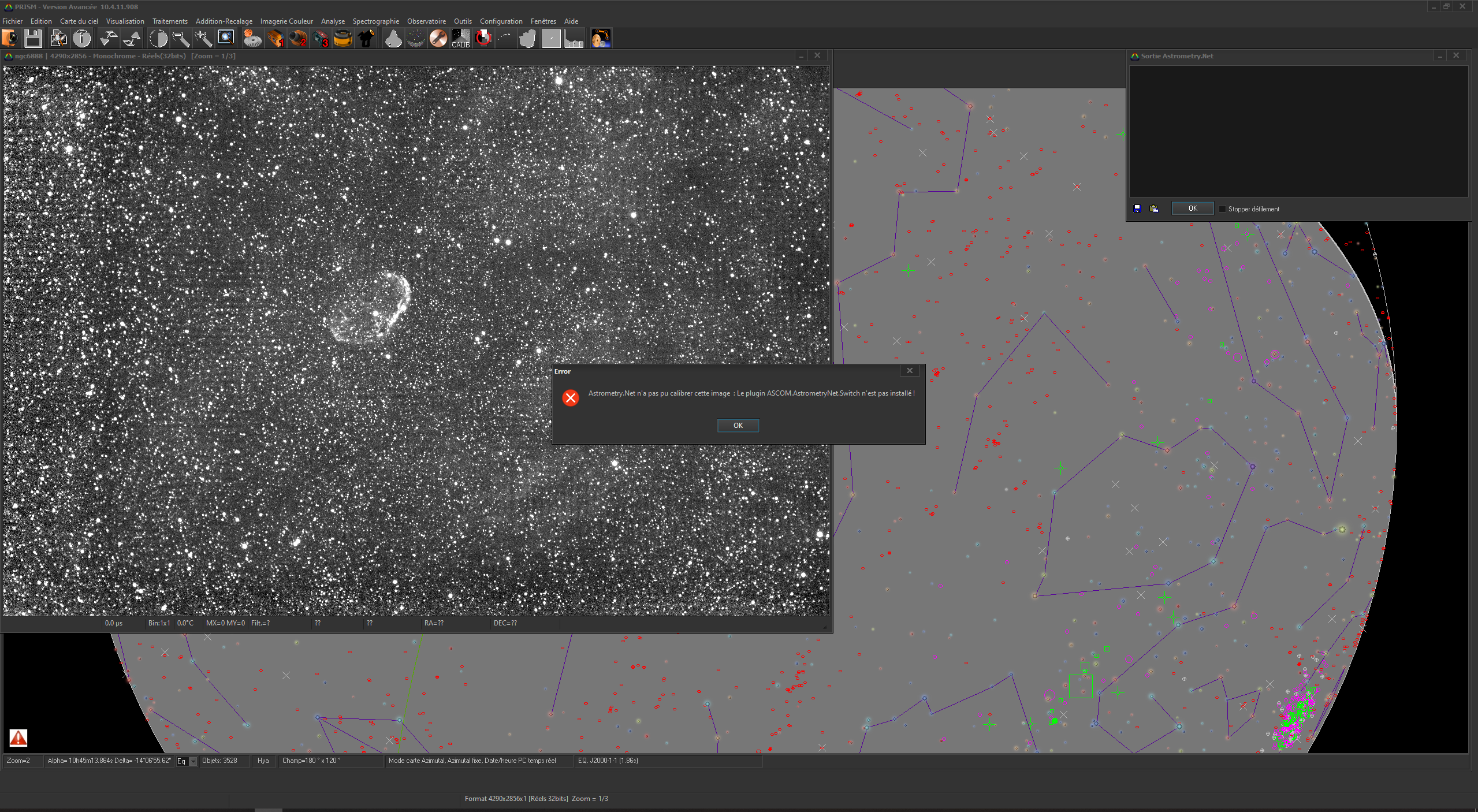Save Astrometry.Net output with blue floppy icon

1137,208
